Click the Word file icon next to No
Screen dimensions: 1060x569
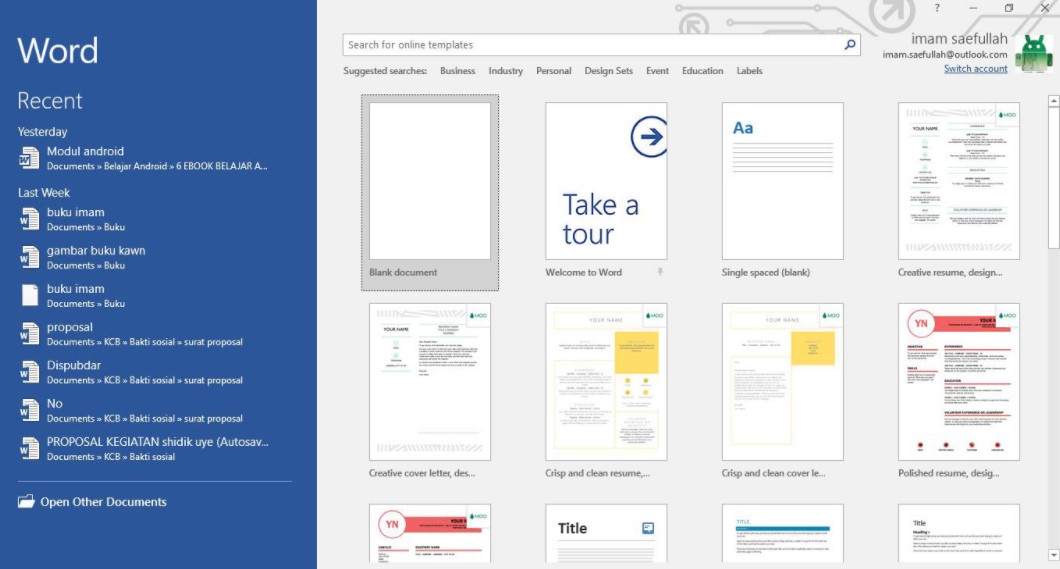(29, 410)
